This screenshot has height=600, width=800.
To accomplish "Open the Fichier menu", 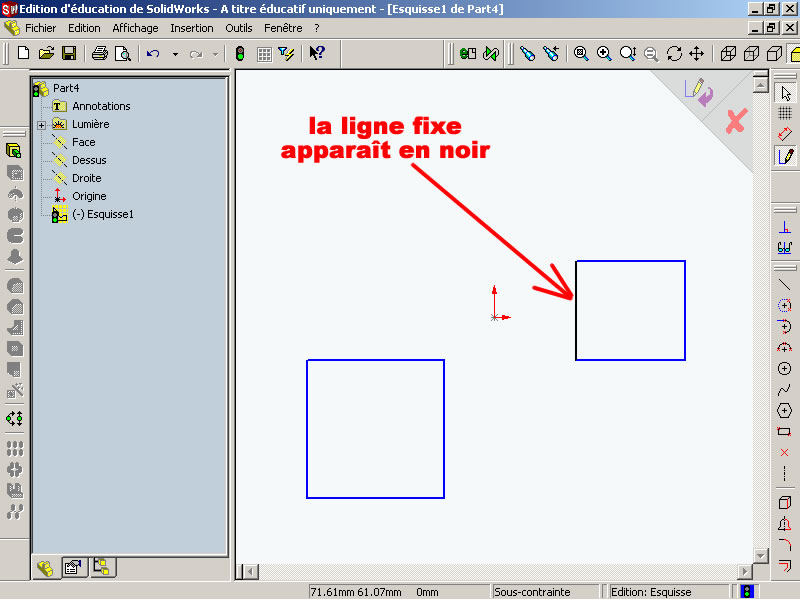I will pyautogui.click(x=40, y=28).
